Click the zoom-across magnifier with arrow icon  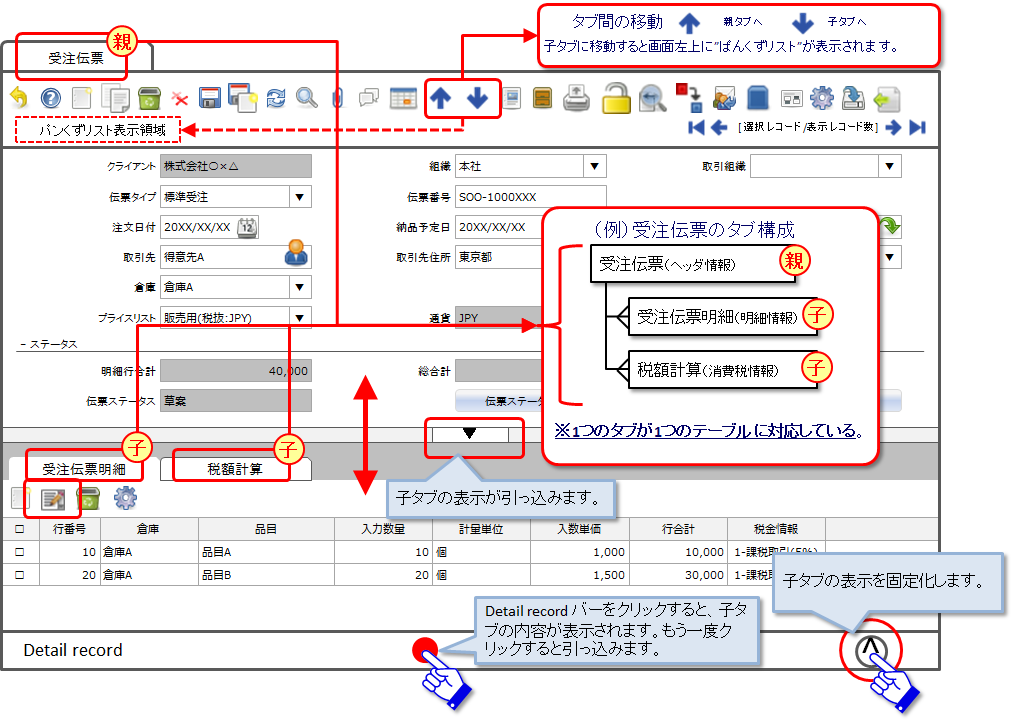click(x=652, y=99)
